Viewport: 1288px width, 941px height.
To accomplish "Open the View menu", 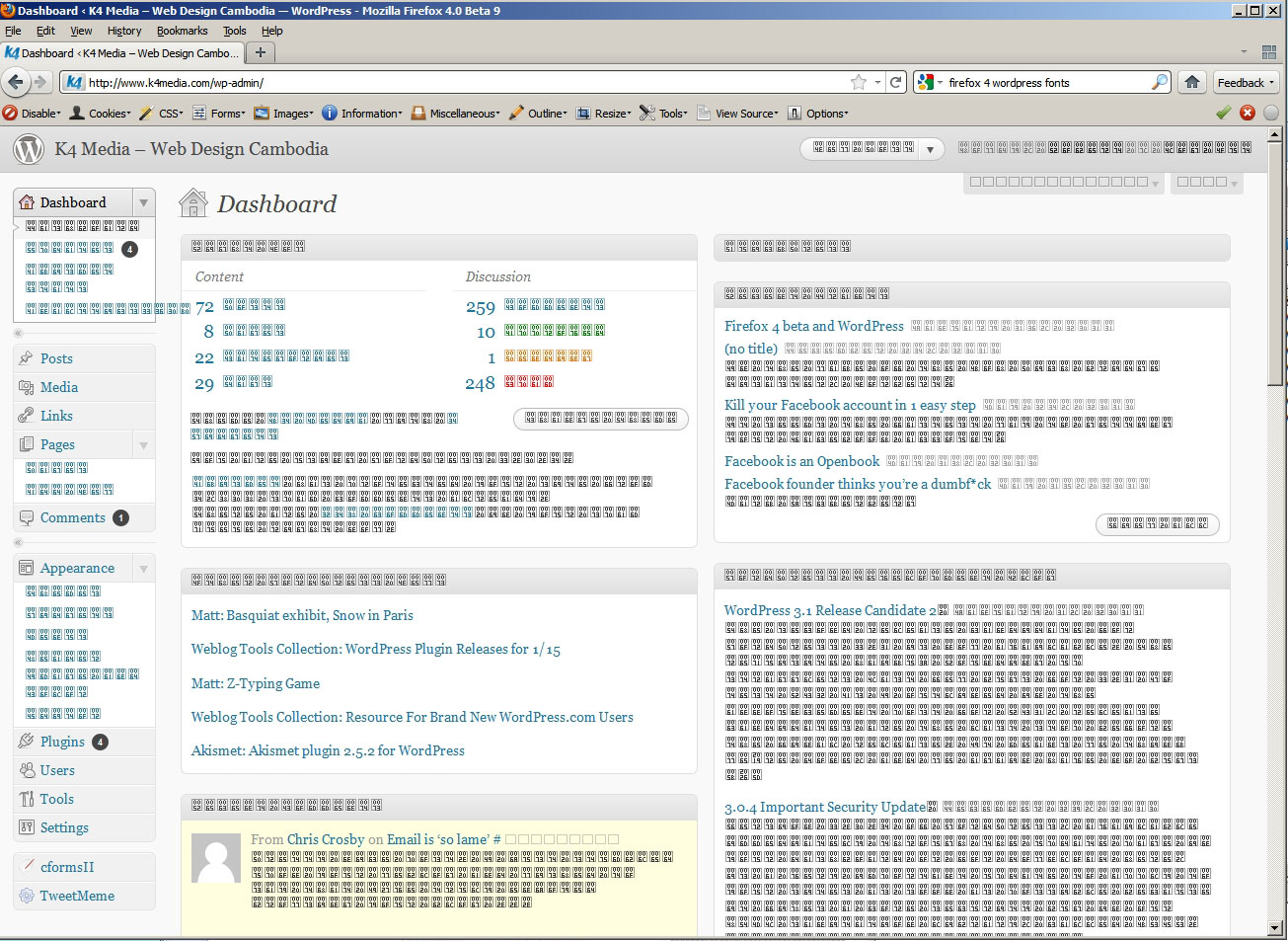I will 81,31.
